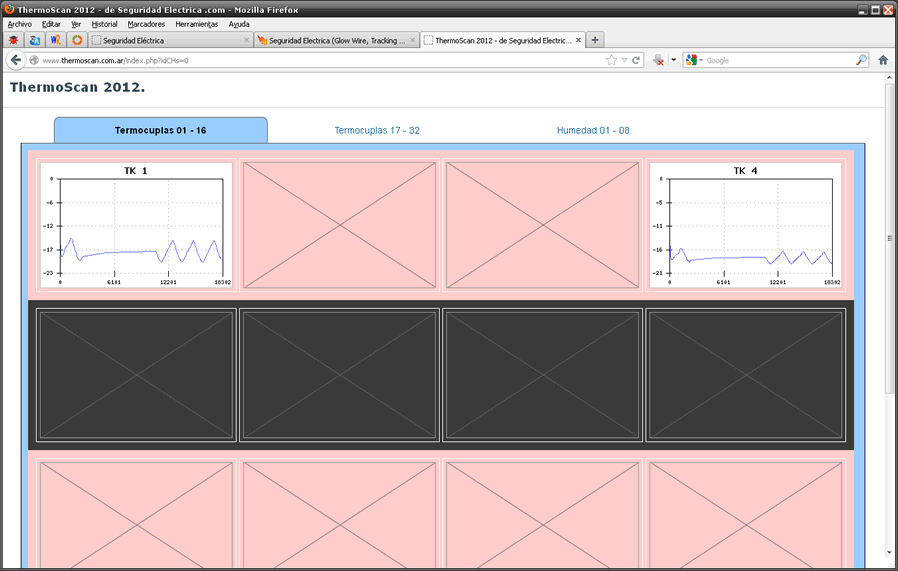This screenshot has width=898, height=571.
Task: Open the URL history dropdown arrow
Action: (x=624, y=60)
